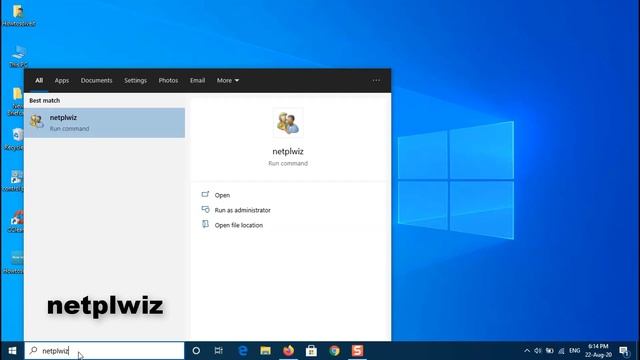Screen dimensions: 640x360
Task: Choose Open file location
Action: coord(239,225)
